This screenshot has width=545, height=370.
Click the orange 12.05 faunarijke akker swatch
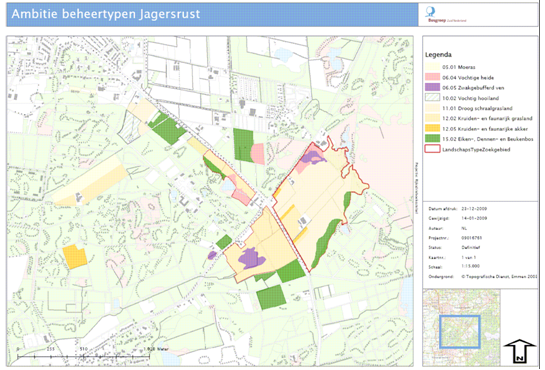coord(432,129)
